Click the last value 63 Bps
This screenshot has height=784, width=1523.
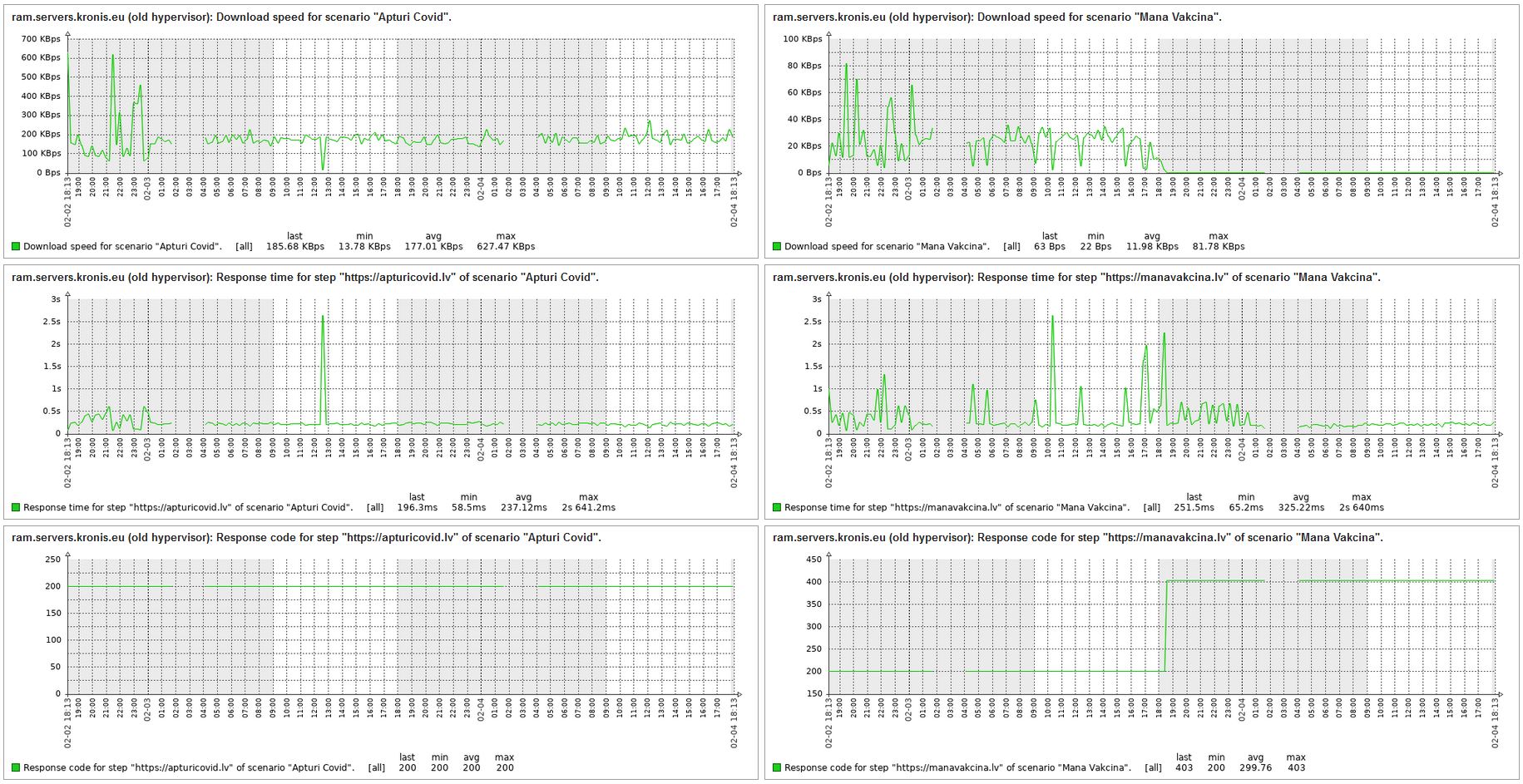coord(1050,246)
